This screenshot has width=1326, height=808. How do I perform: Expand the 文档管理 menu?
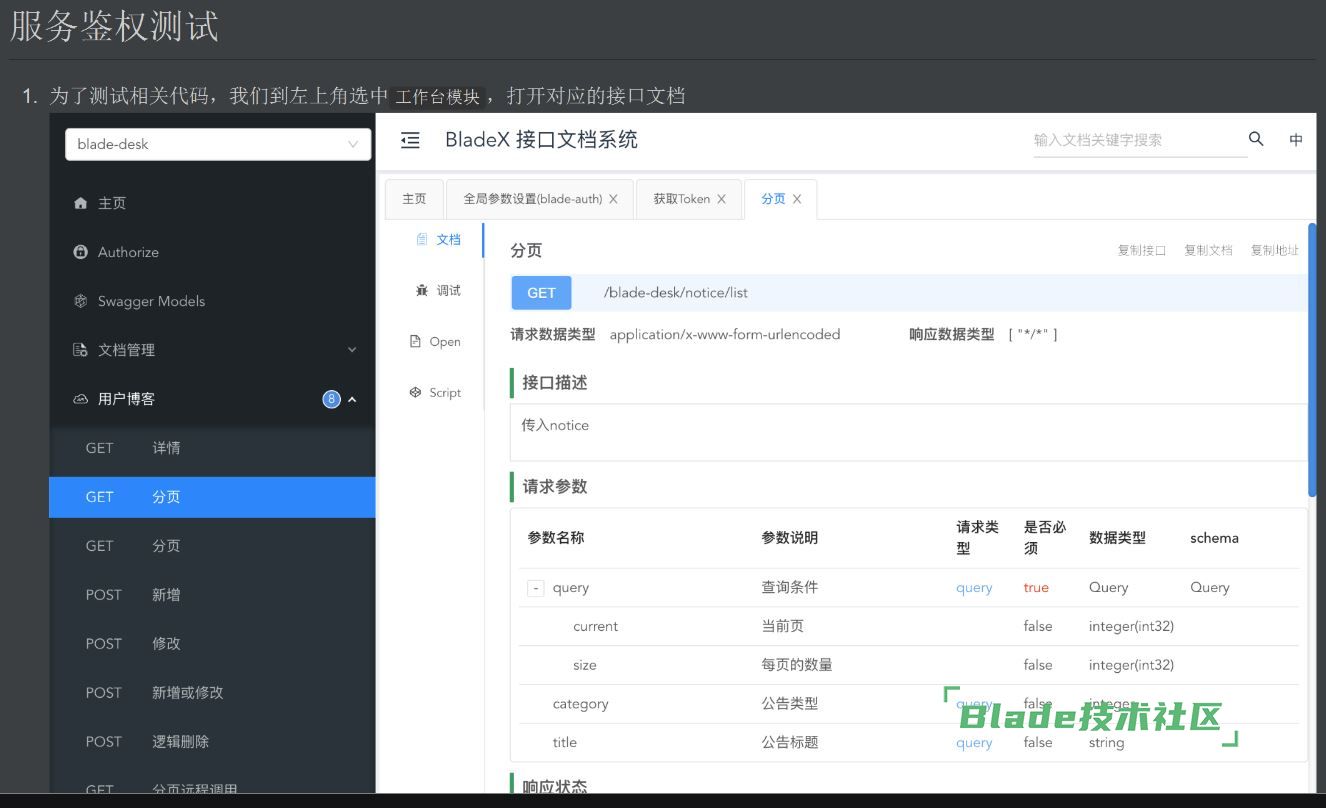pyautogui.click(x=212, y=350)
